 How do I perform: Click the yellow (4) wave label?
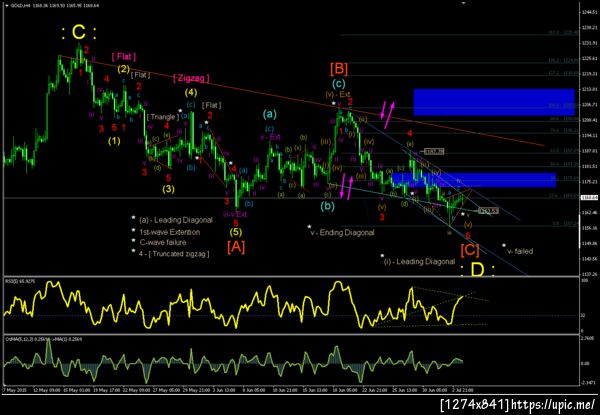191,92
